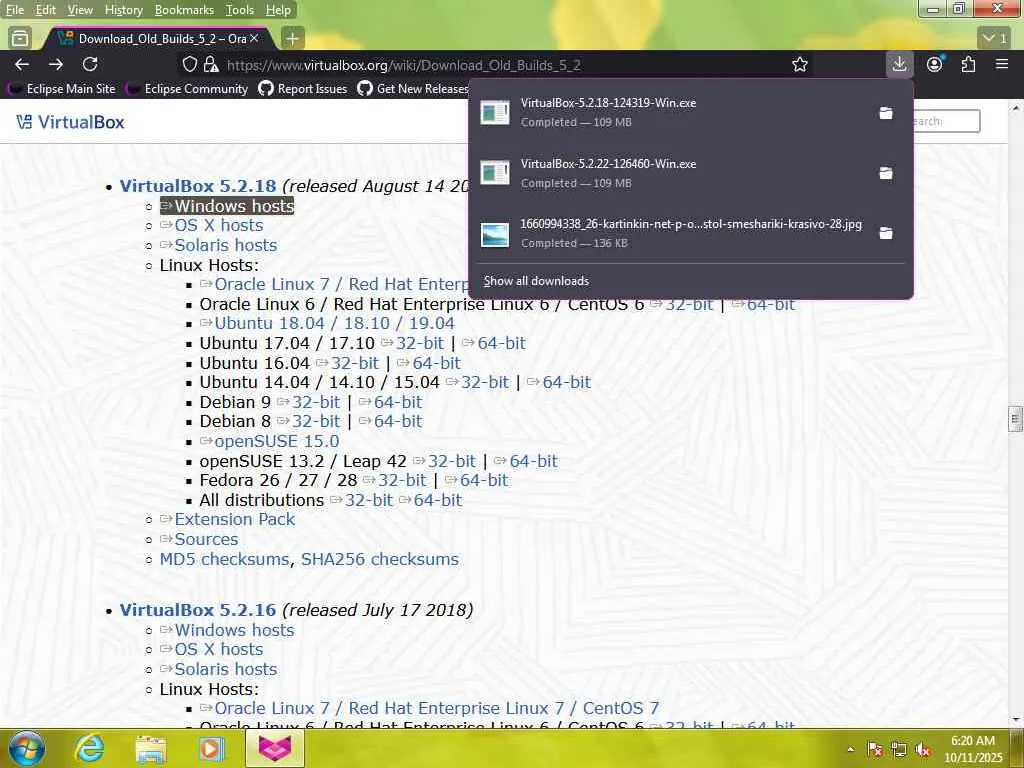
Task: Go back with the browser back arrow
Action: 22,64
